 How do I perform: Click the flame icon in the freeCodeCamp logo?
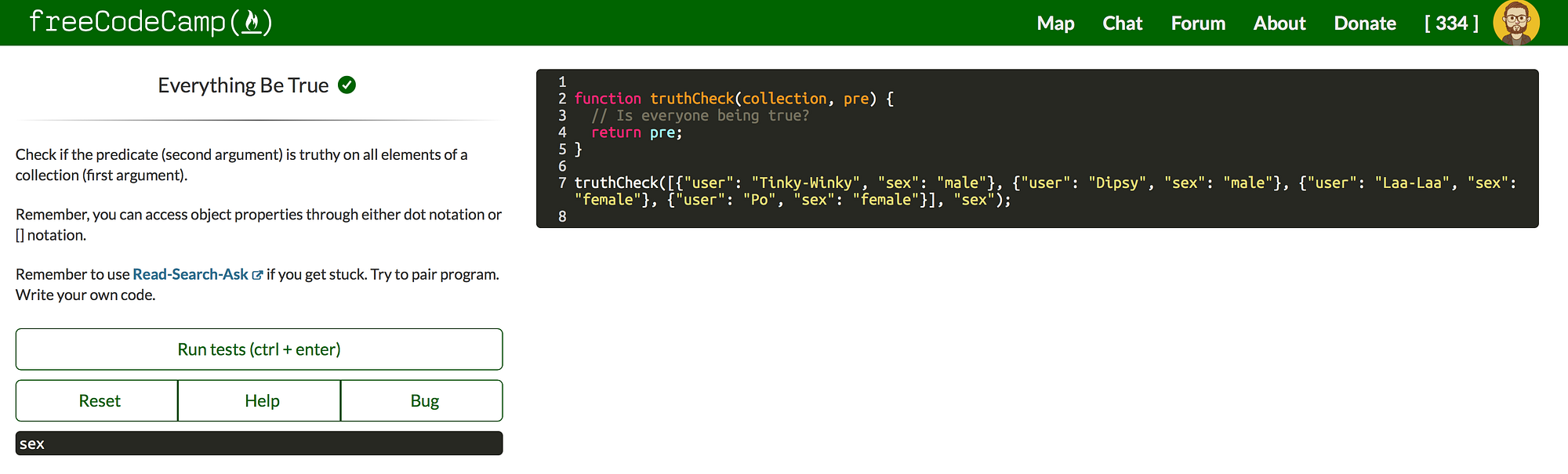(x=252, y=22)
